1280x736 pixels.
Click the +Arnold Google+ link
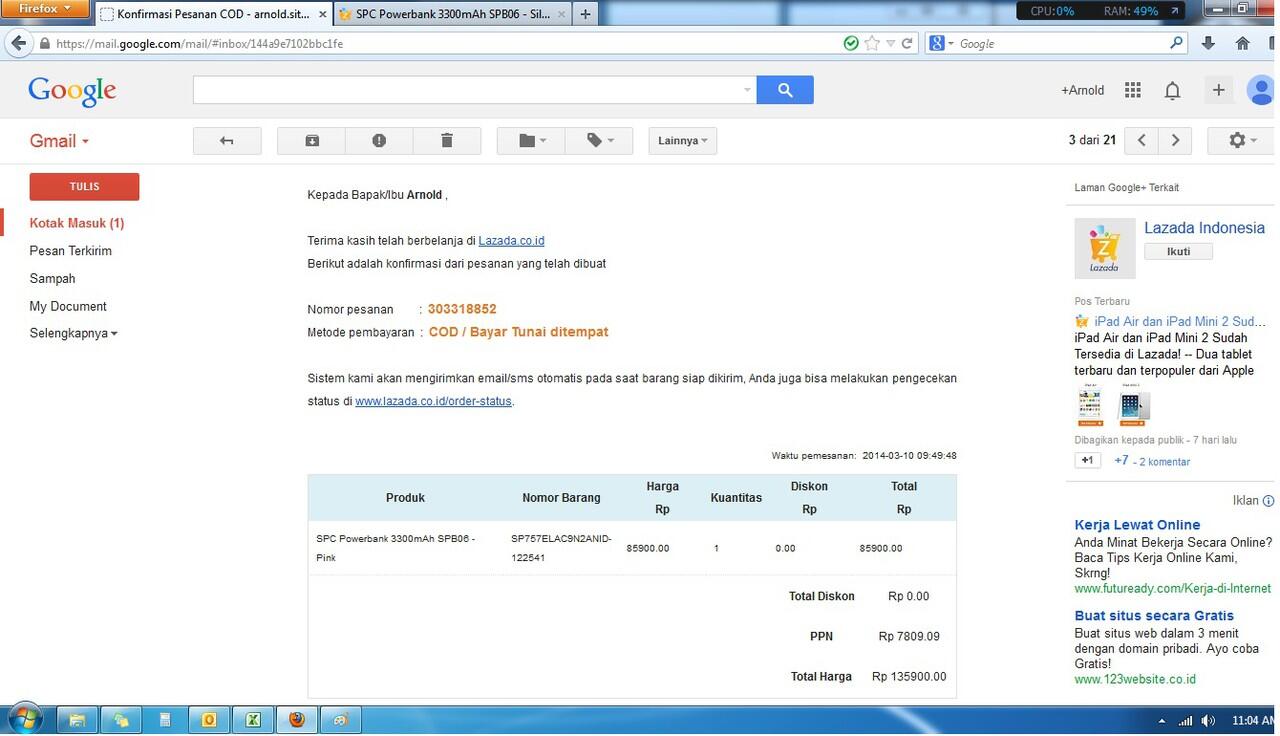pyautogui.click(x=1083, y=90)
